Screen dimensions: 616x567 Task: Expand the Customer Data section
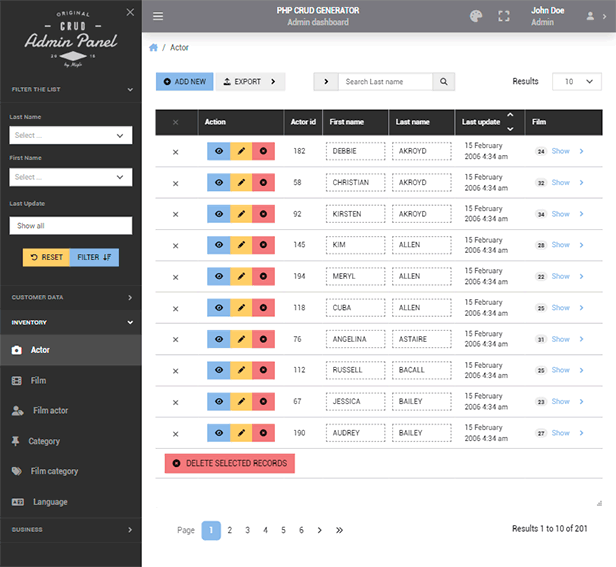[71, 297]
